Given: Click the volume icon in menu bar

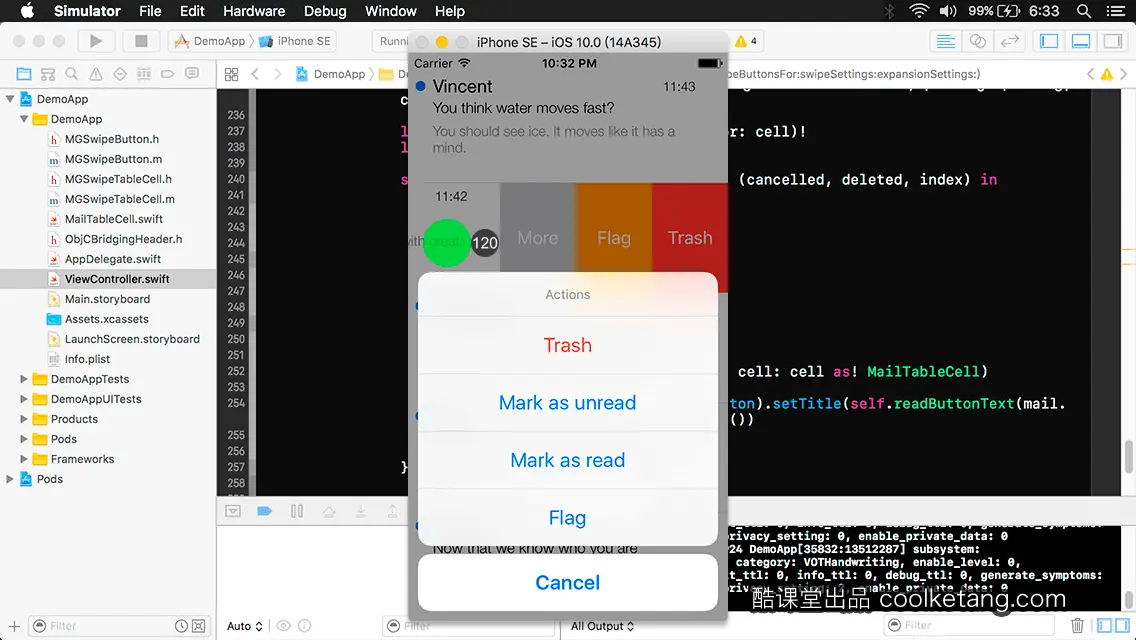Looking at the screenshot, I should coord(948,11).
